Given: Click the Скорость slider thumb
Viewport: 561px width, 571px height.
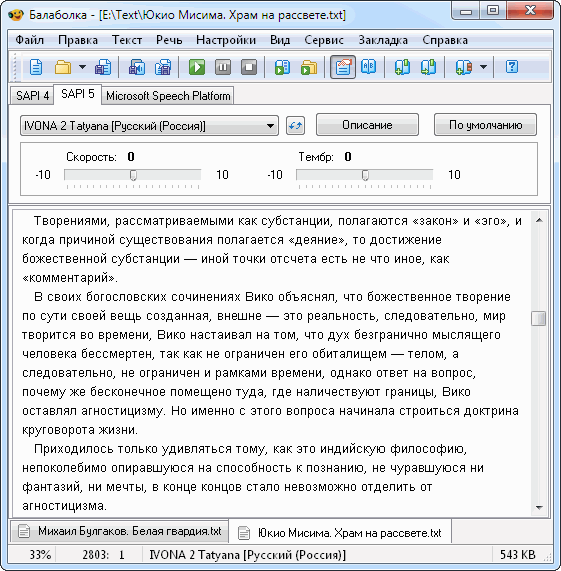Looking at the screenshot, I should coord(133,175).
